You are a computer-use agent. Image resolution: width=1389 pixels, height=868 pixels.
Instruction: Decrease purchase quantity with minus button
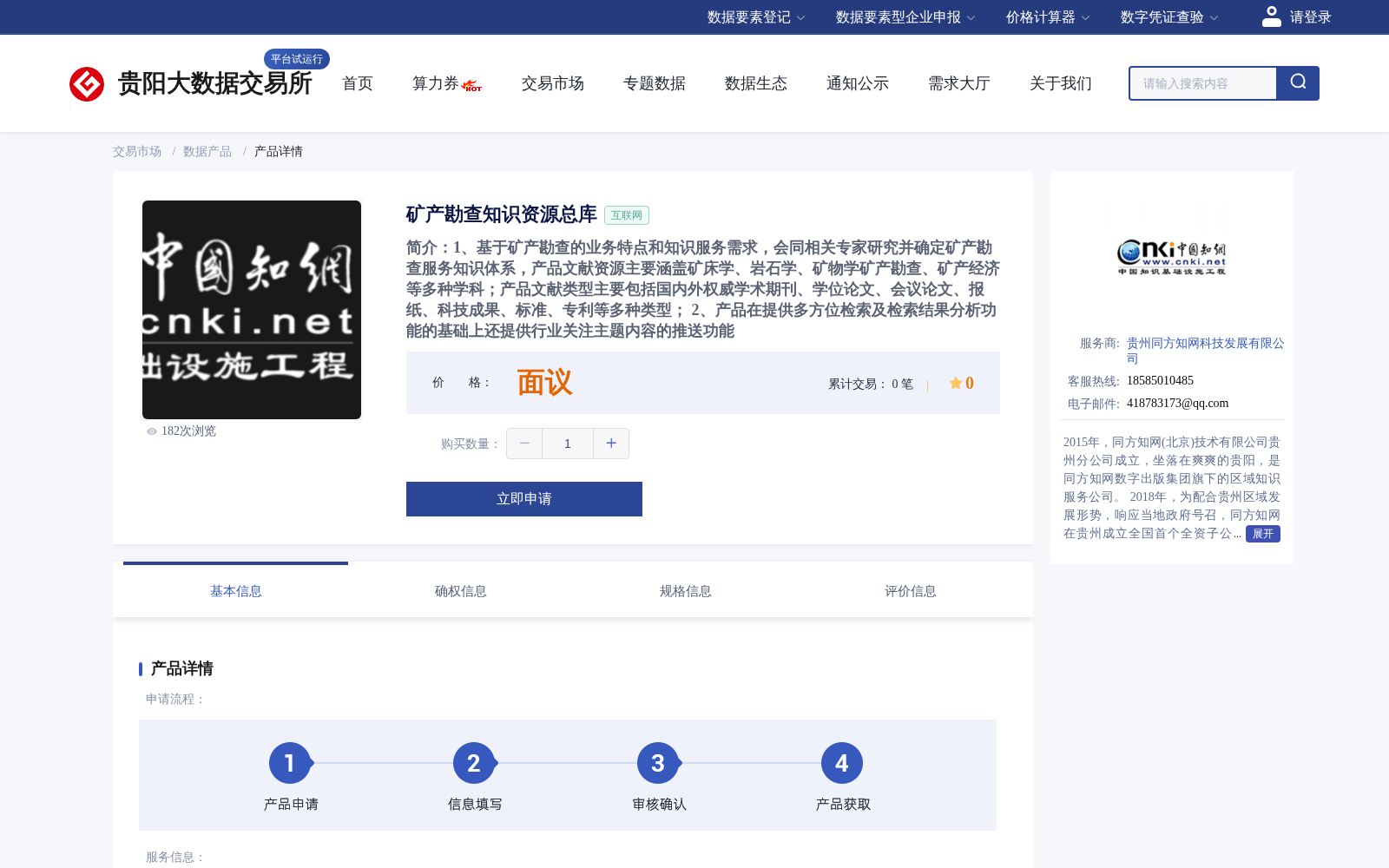click(524, 444)
